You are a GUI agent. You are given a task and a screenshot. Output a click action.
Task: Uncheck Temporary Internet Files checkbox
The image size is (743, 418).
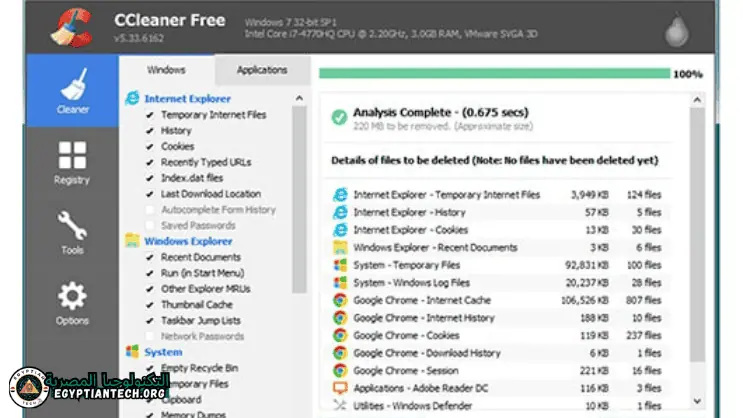150,115
